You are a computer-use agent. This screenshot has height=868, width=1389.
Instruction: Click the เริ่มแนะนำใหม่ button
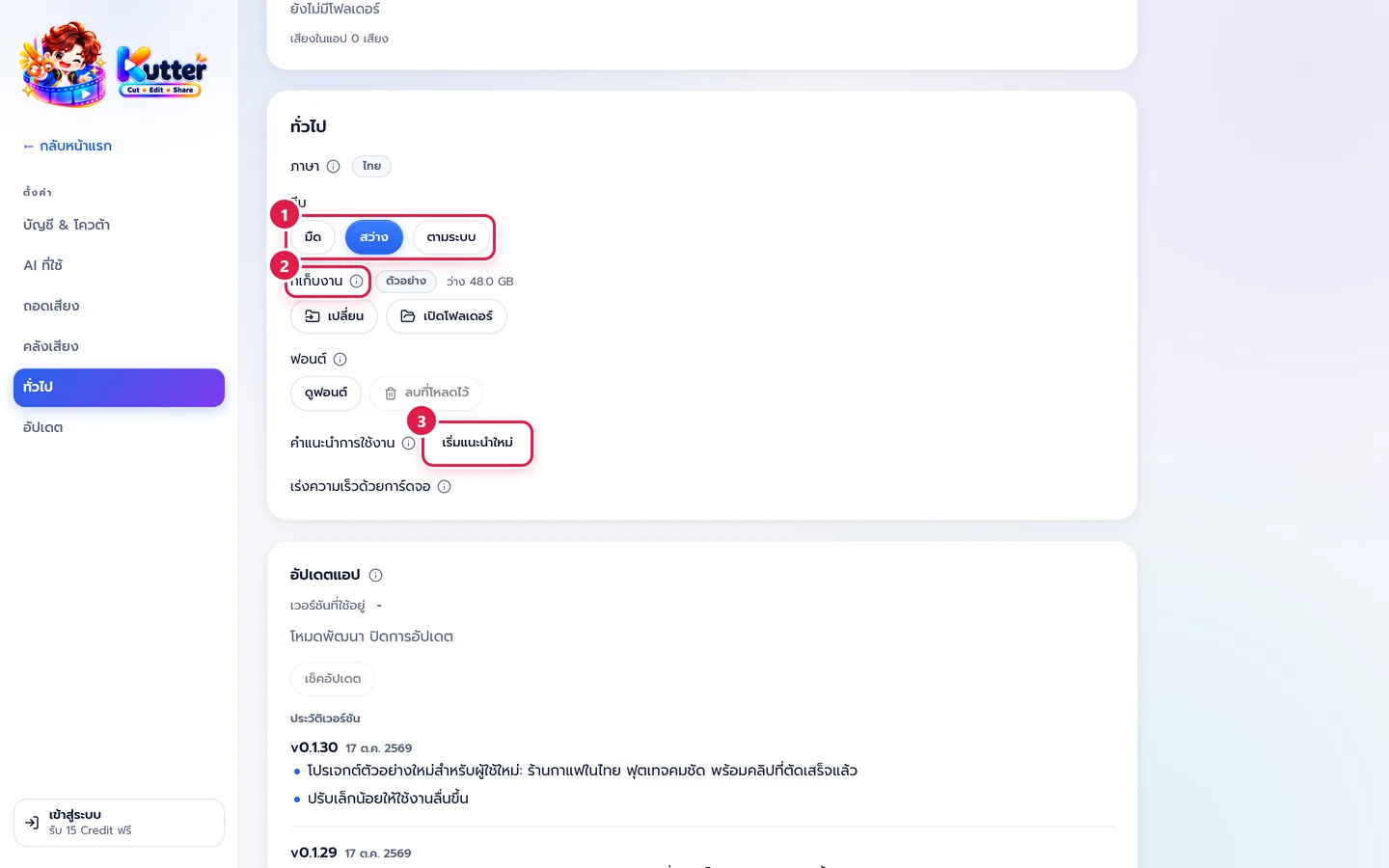coord(477,443)
